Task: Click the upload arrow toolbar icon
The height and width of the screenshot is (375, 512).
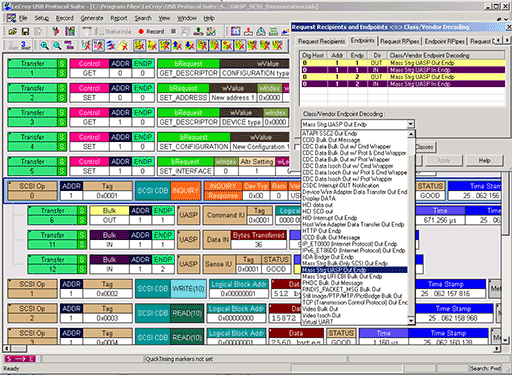Action: click(199, 31)
